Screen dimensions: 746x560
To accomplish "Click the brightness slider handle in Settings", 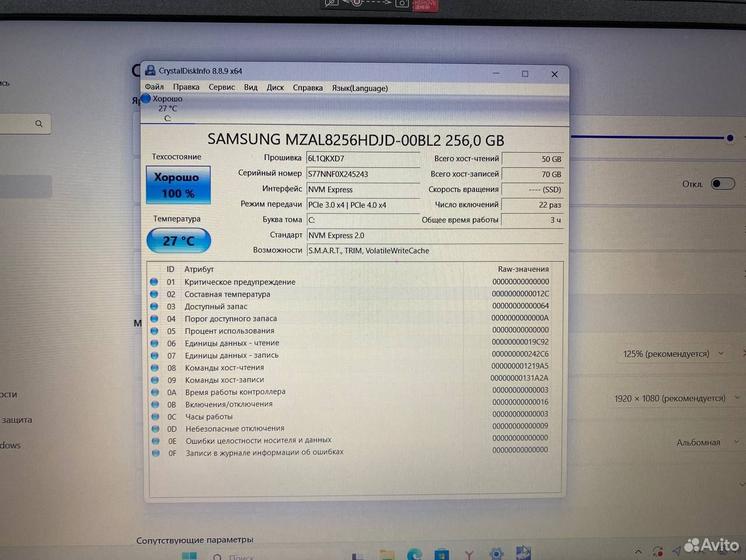I will tap(730, 138).
